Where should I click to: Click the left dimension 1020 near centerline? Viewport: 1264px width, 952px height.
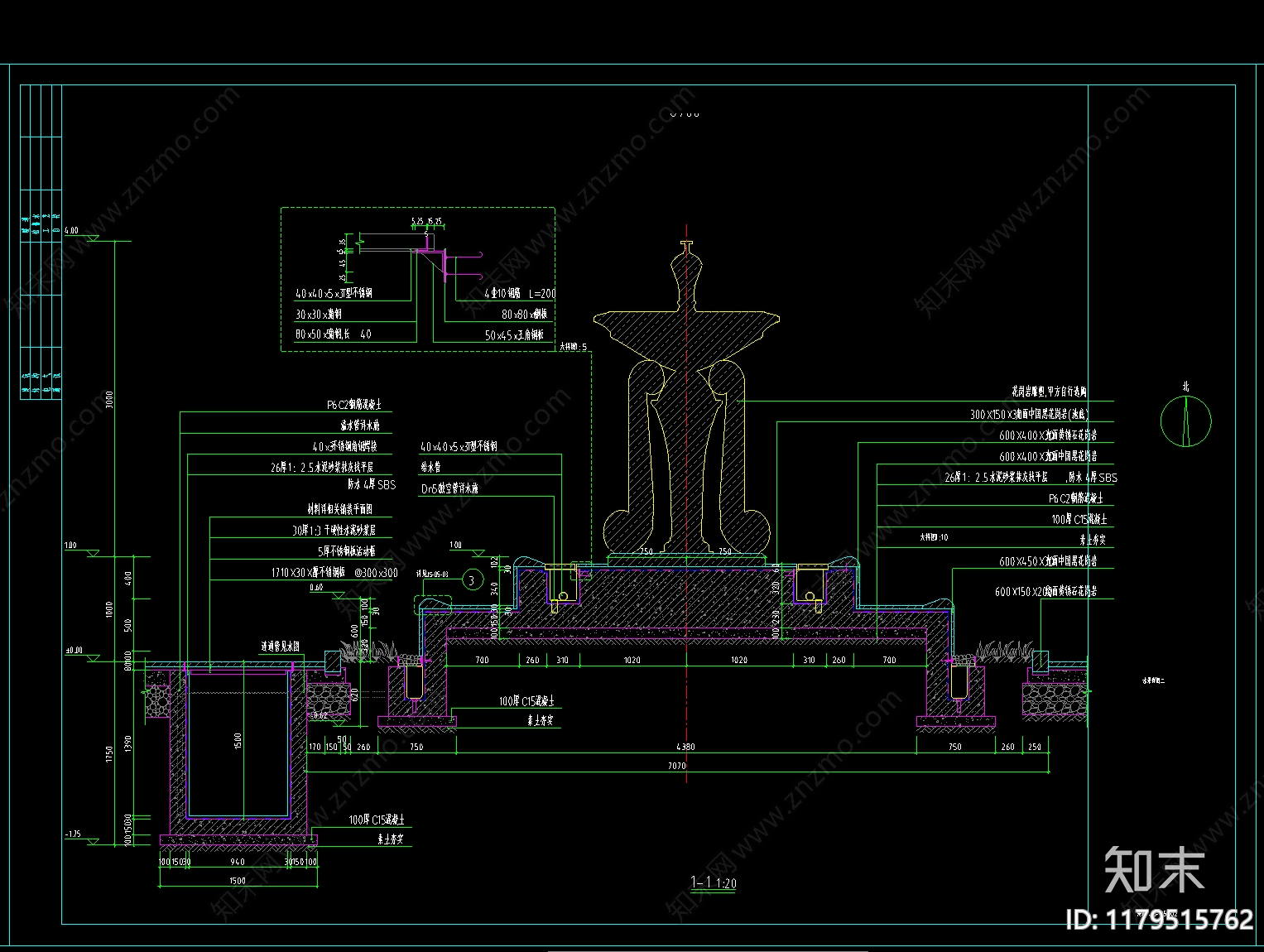[x=632, y=660]
